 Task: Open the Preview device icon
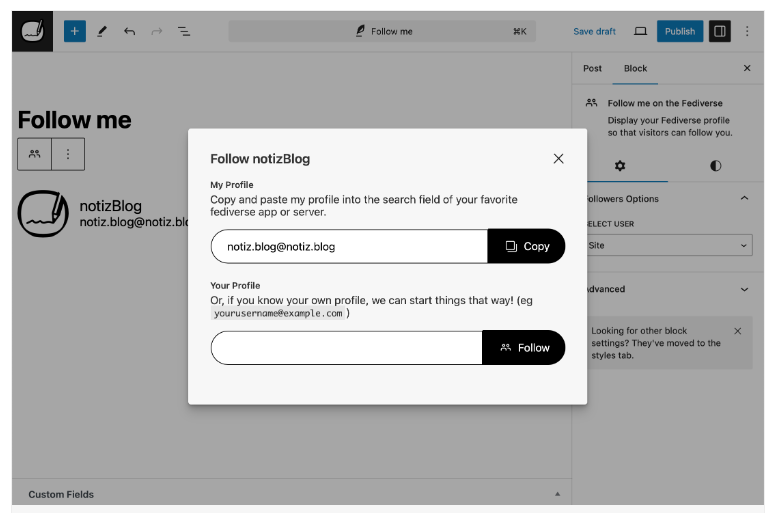640,31
